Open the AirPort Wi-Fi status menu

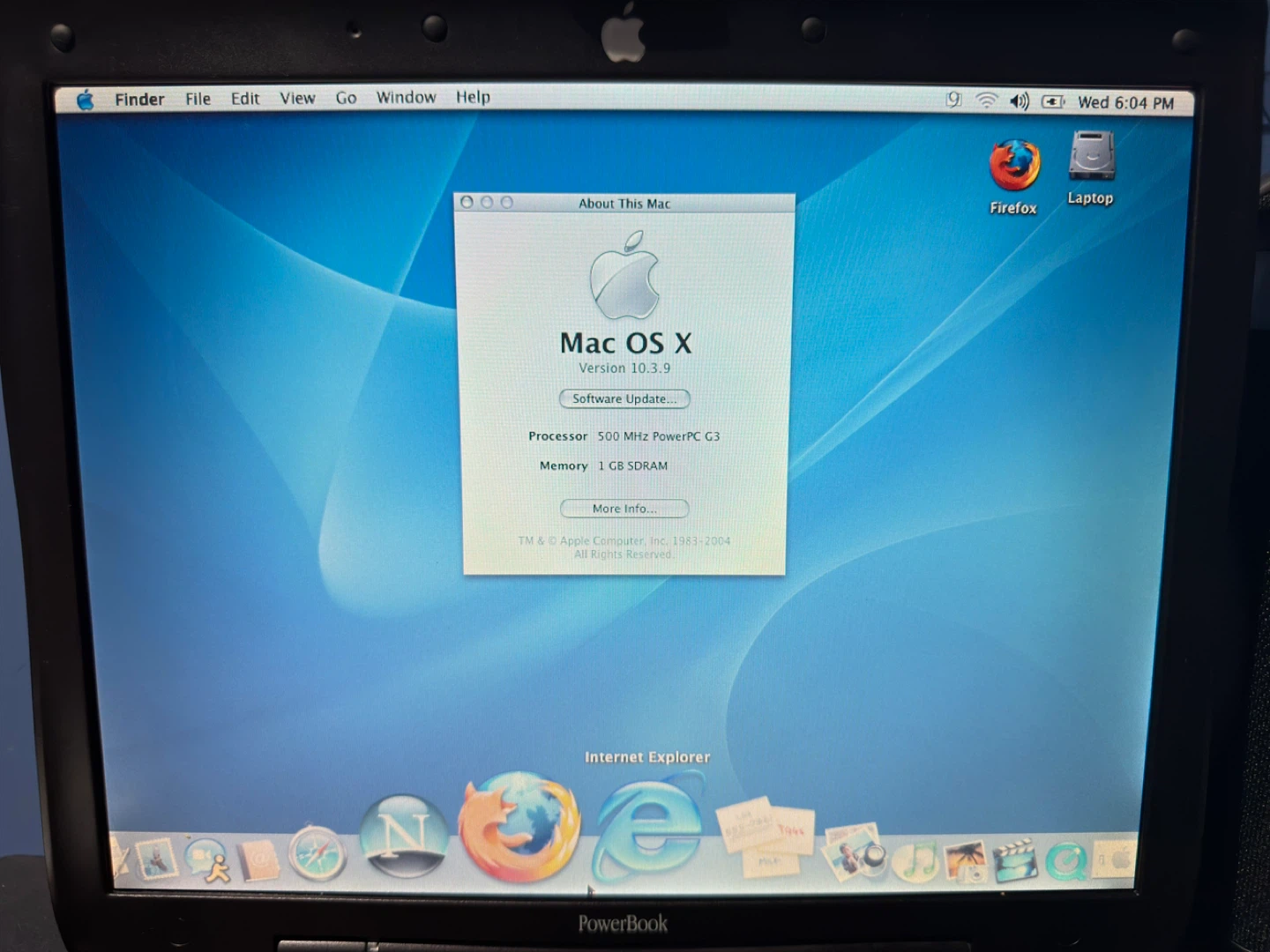coord(986,100)
